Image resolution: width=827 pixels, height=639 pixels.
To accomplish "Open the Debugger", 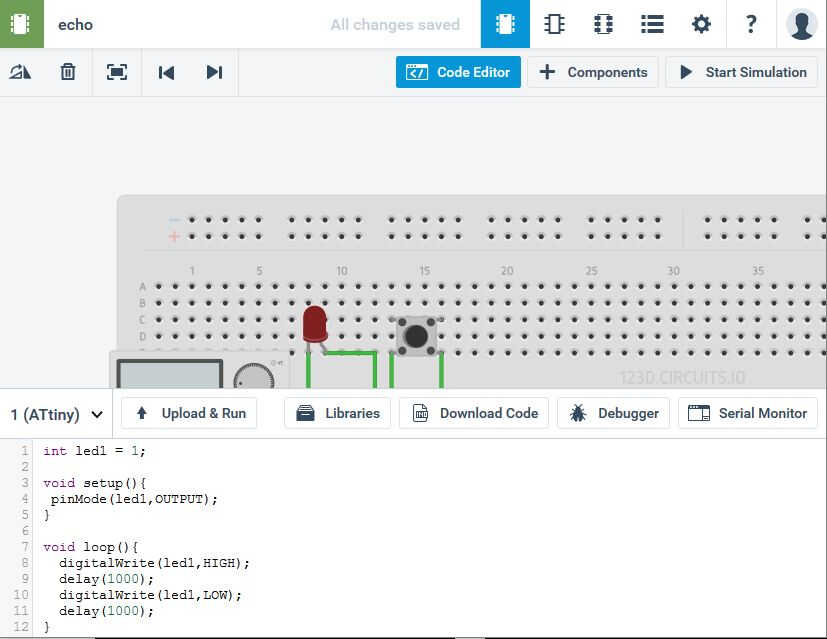I will (x=613, y=413).
